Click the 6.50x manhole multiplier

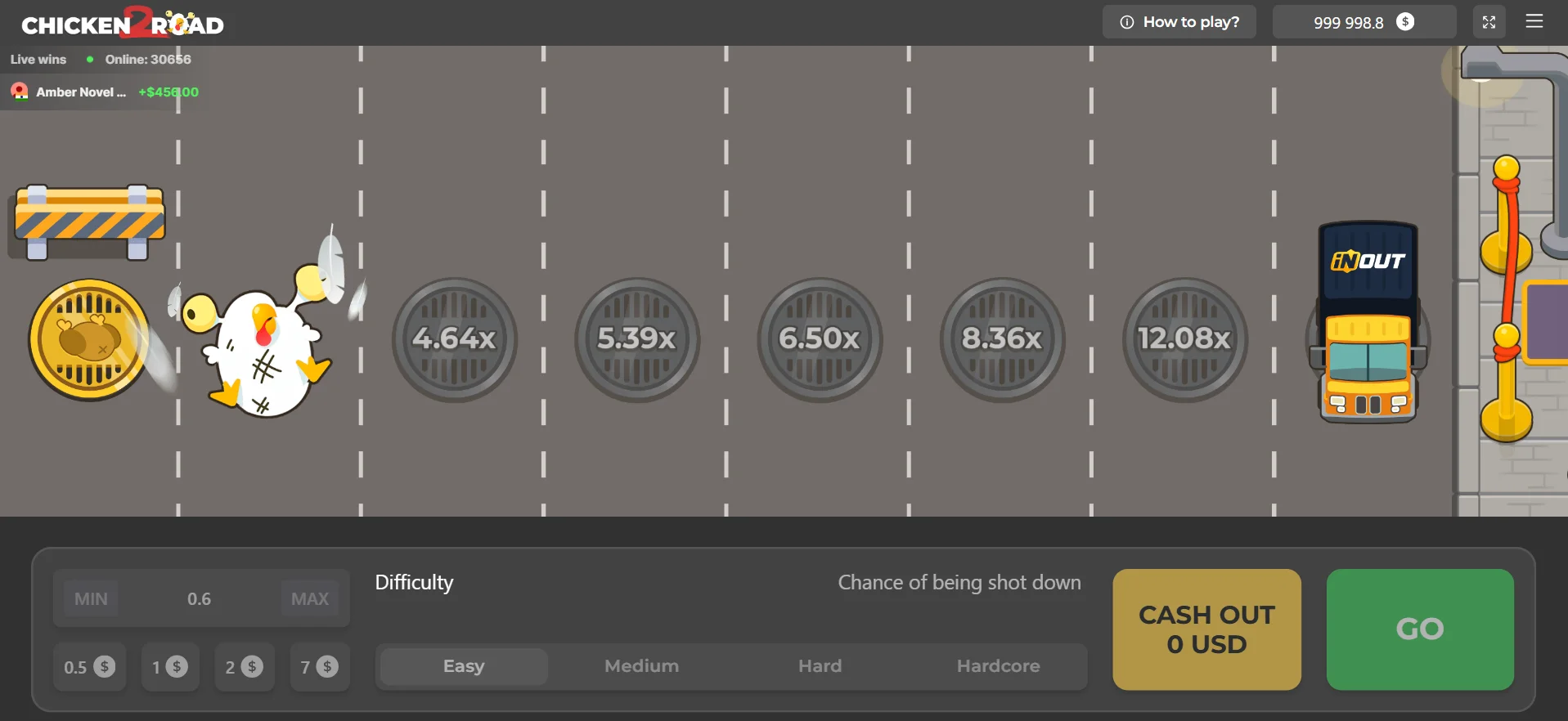point(820,339)
